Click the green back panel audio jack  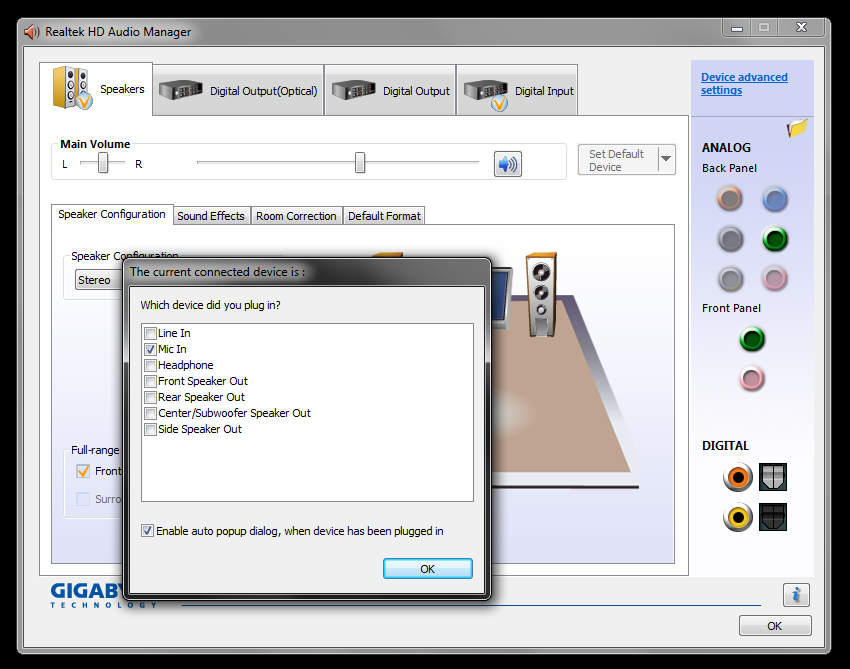[x=775, y=239]
